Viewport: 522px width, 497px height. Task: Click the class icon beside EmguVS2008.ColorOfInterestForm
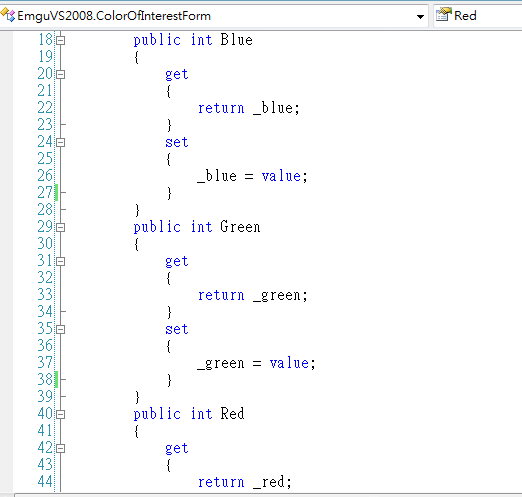point(7,15)
